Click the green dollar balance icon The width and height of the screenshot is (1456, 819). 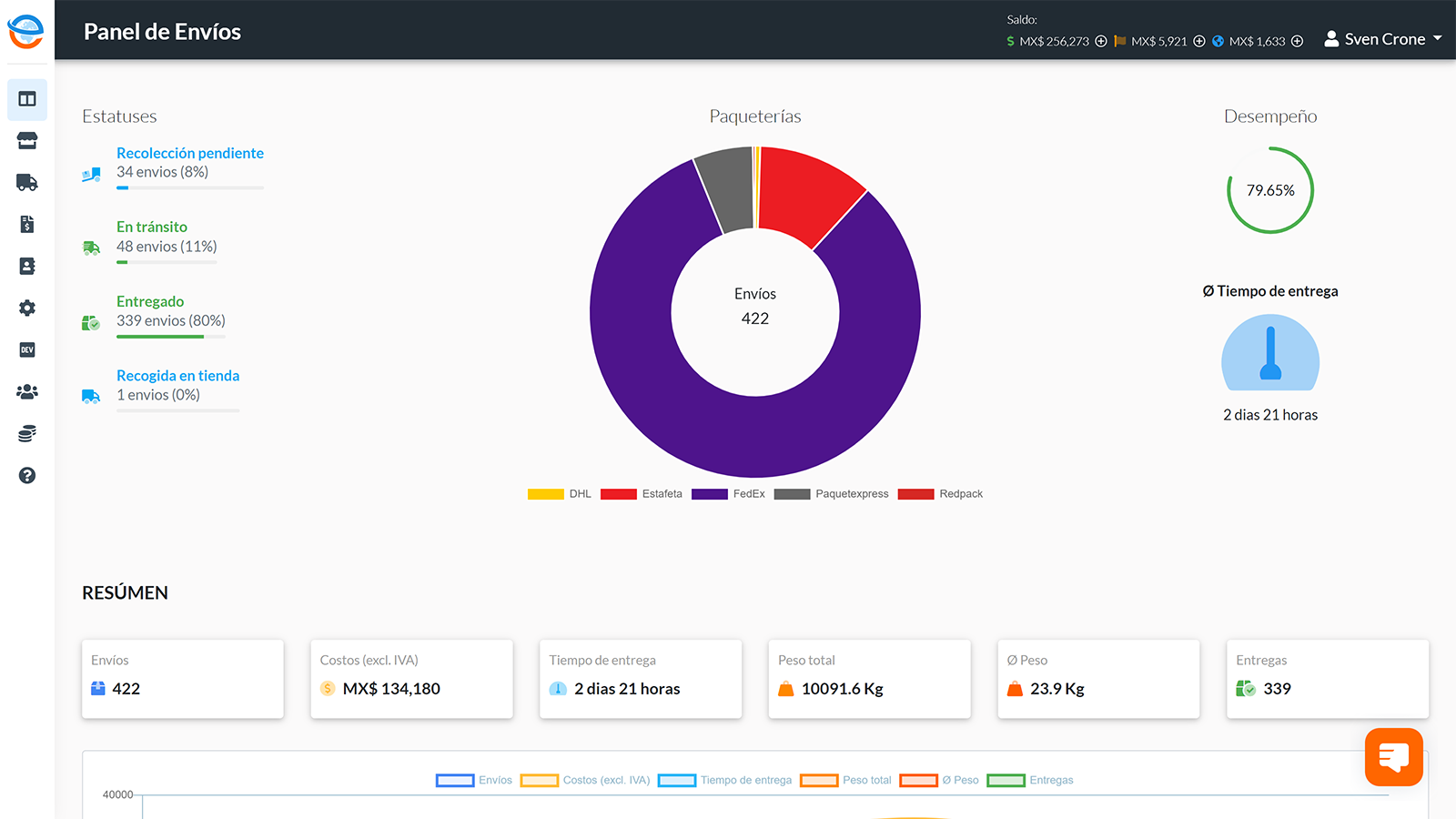pos(1011,41)
